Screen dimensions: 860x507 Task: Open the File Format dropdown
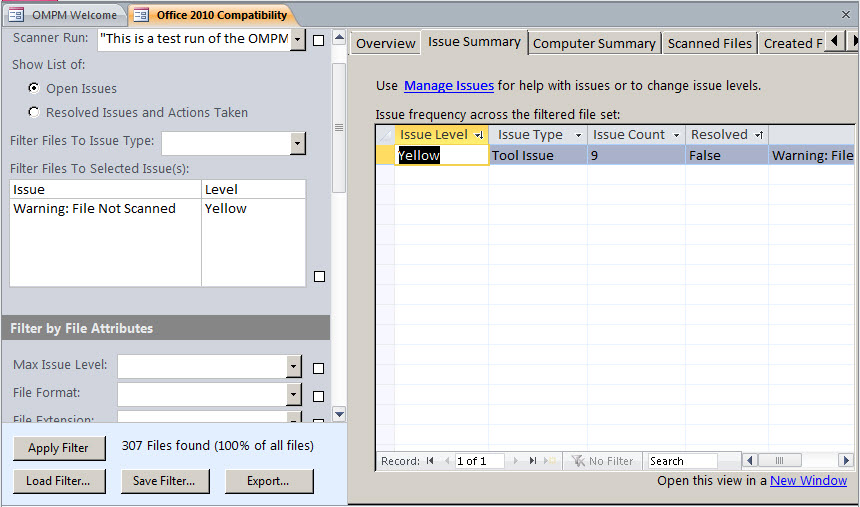coord(293,394)
